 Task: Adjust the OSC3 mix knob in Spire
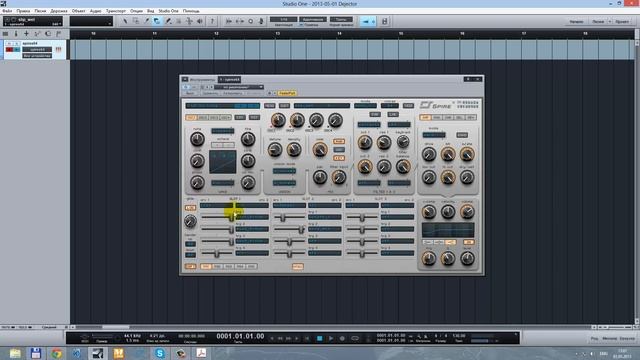pos(316,120)
